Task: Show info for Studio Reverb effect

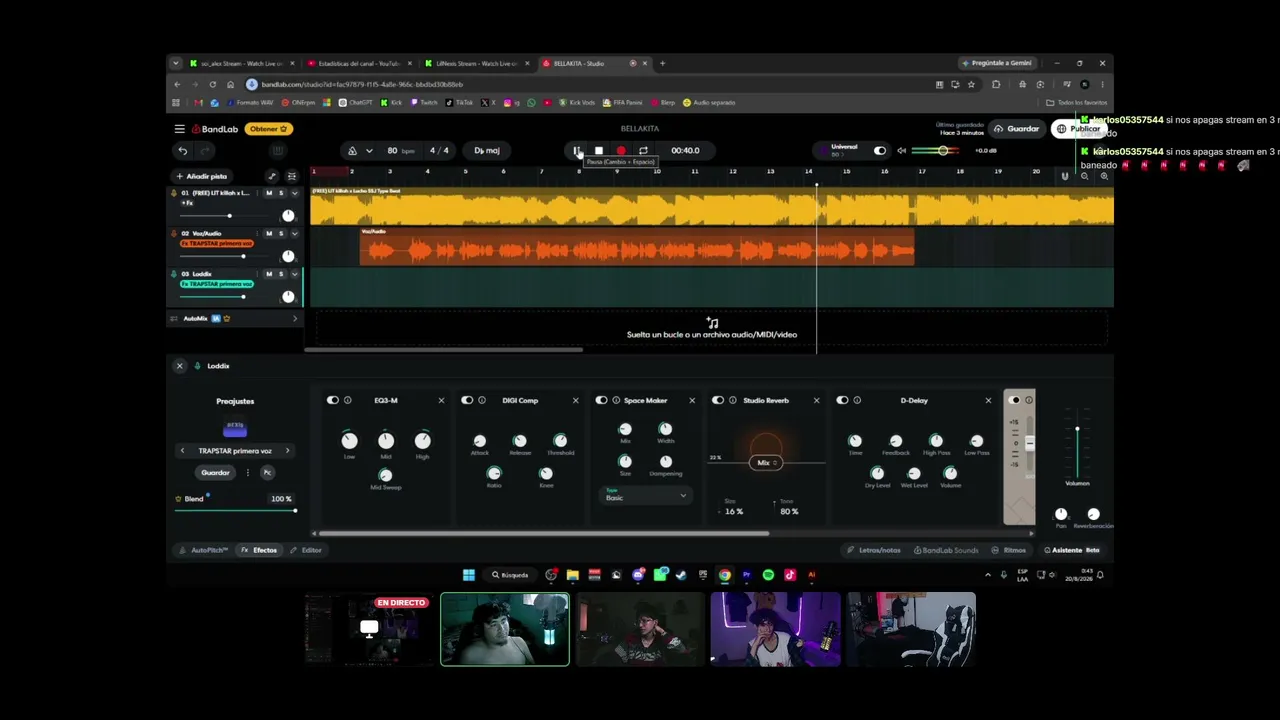Action: (733, 400)
